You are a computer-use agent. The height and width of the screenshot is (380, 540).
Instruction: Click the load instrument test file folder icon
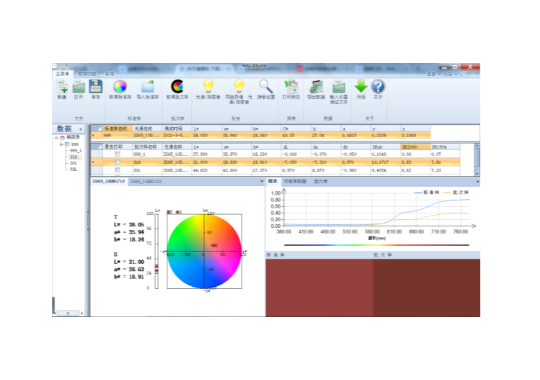[339, 87]
